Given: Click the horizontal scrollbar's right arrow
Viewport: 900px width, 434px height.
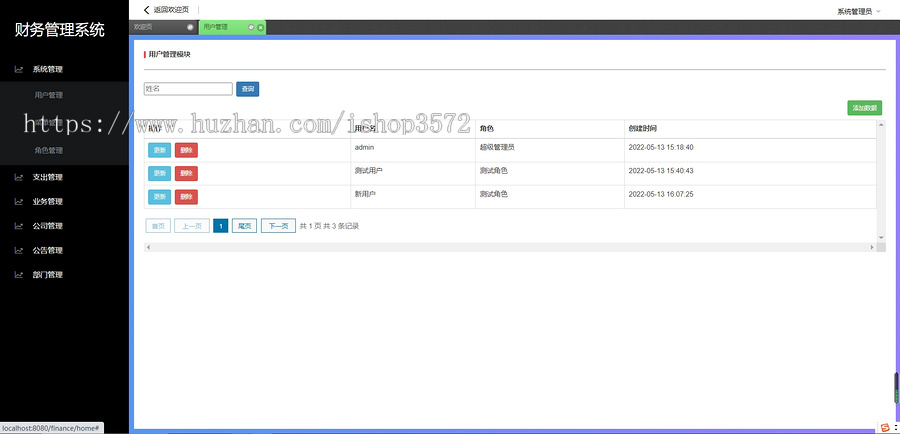Looking at the screenshot, I should tap(872, 247).
